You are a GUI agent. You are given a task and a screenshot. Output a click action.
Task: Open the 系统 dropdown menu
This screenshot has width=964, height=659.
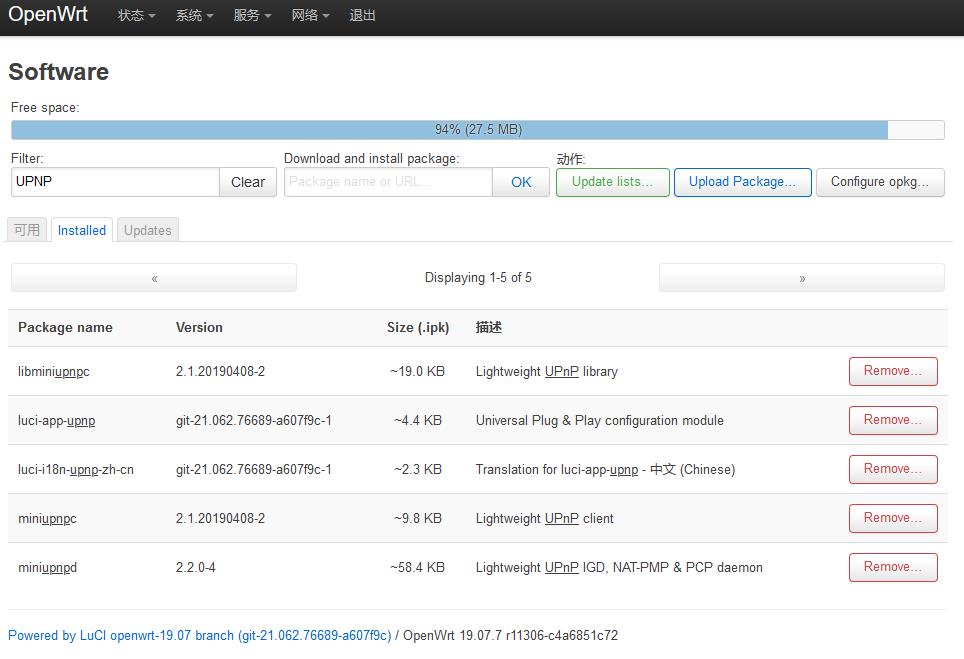click(194, 15)
